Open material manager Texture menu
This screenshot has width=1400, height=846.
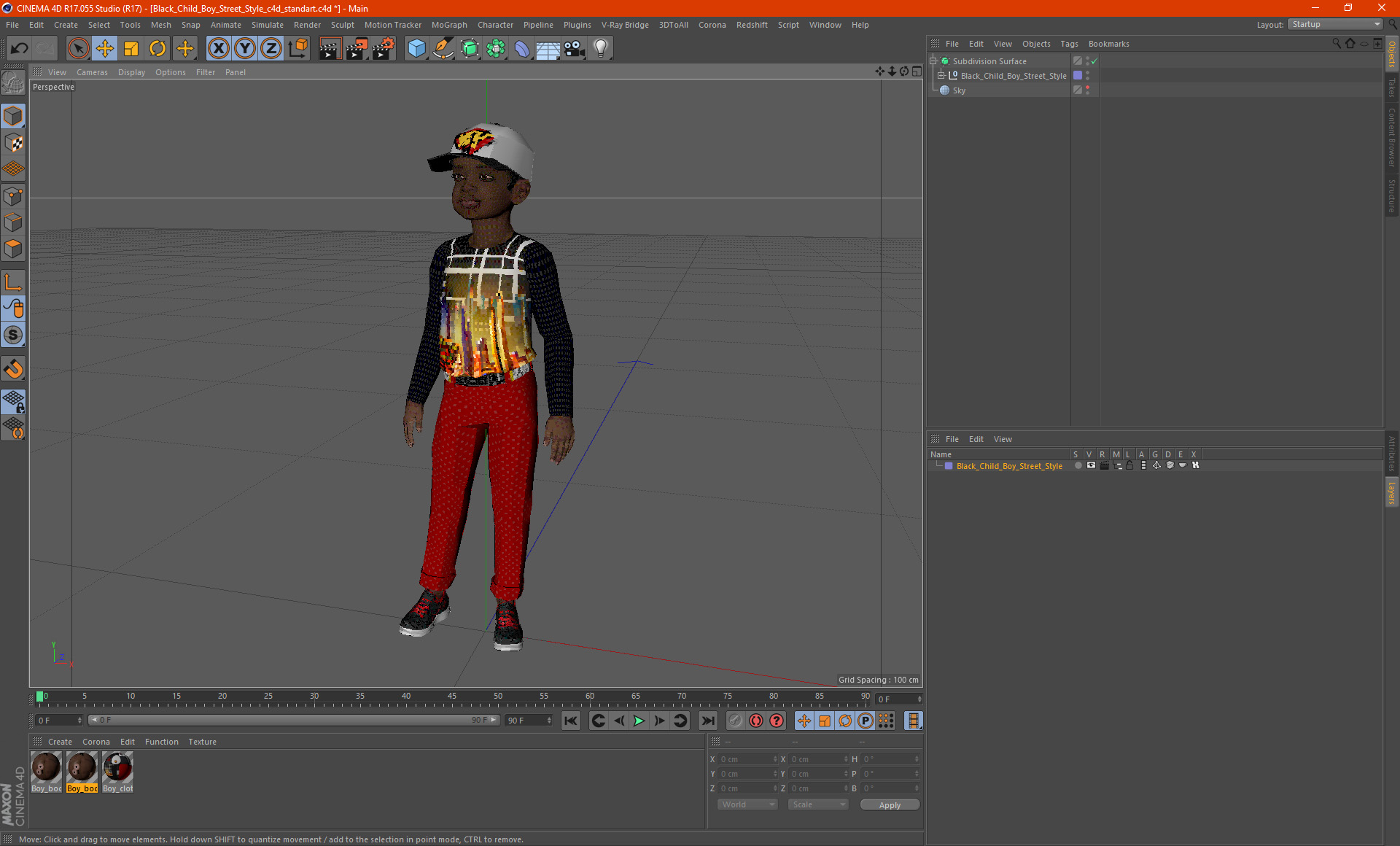click(202, 742)
